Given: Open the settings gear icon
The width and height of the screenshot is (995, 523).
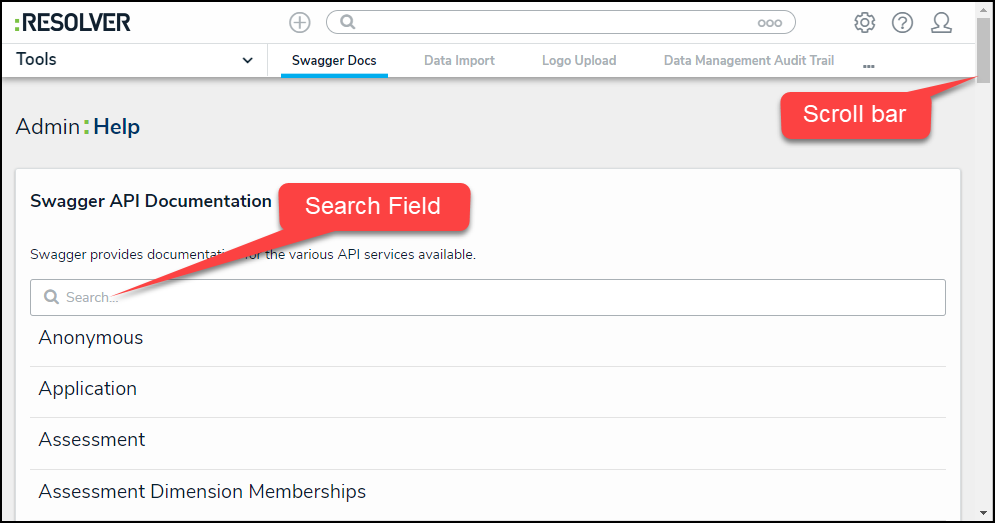Looking at the screenshot, I should click(864, 22).
